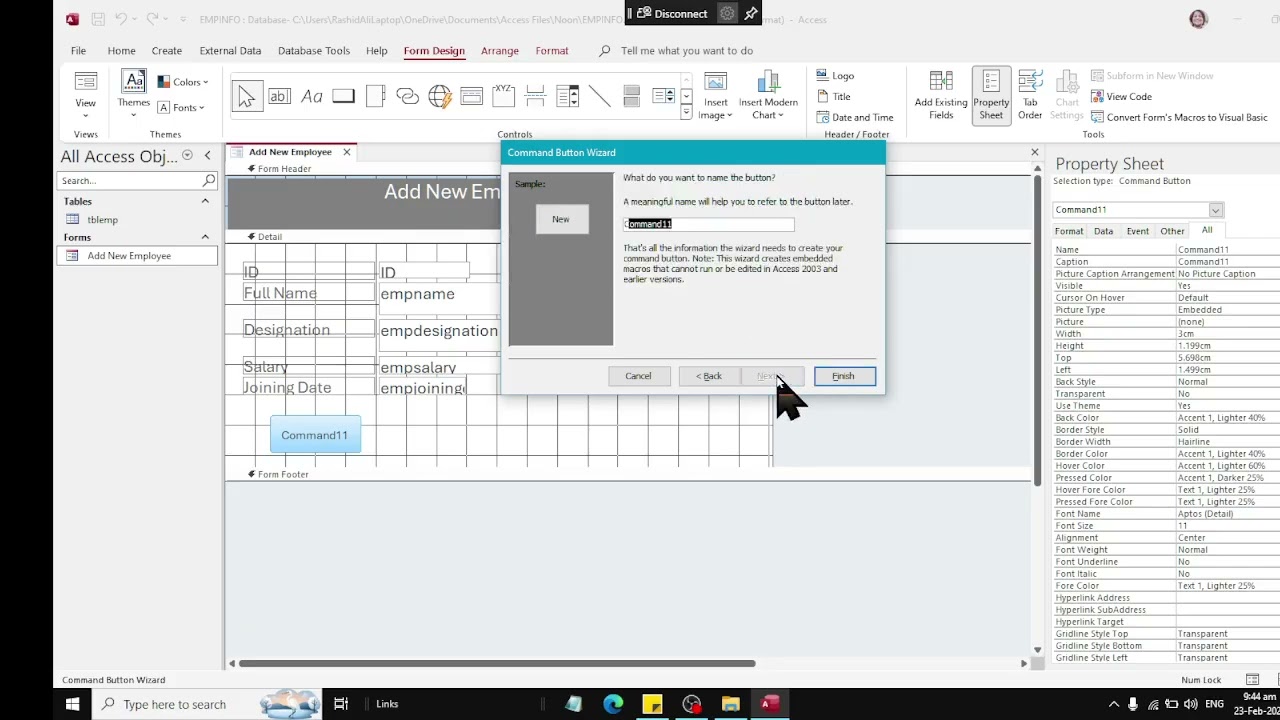1280x720 pixels.
Task: Select the Line control
Action: point(599,96)
